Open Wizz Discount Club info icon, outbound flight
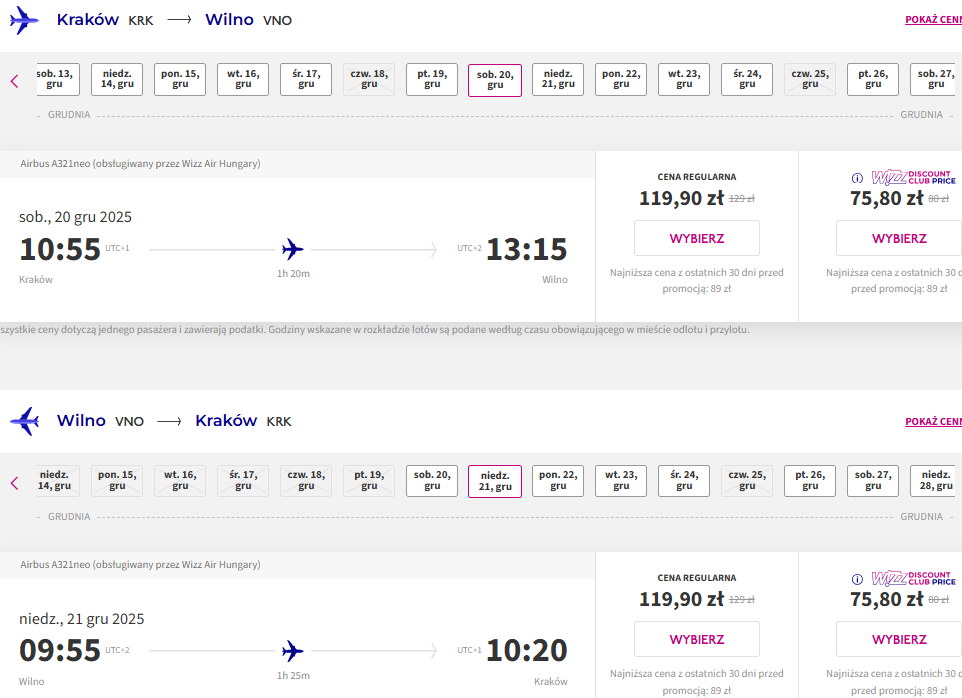Screen dimensions: 962x698 pos(857,178)
